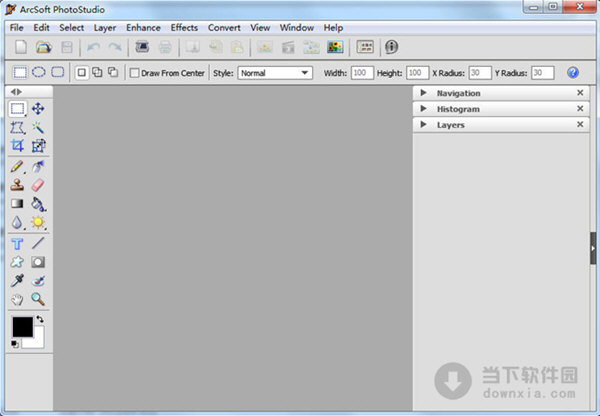Open the Style dropdown showing Normal
Viewport: 600px width, 416px height.
tap(275, 73)
